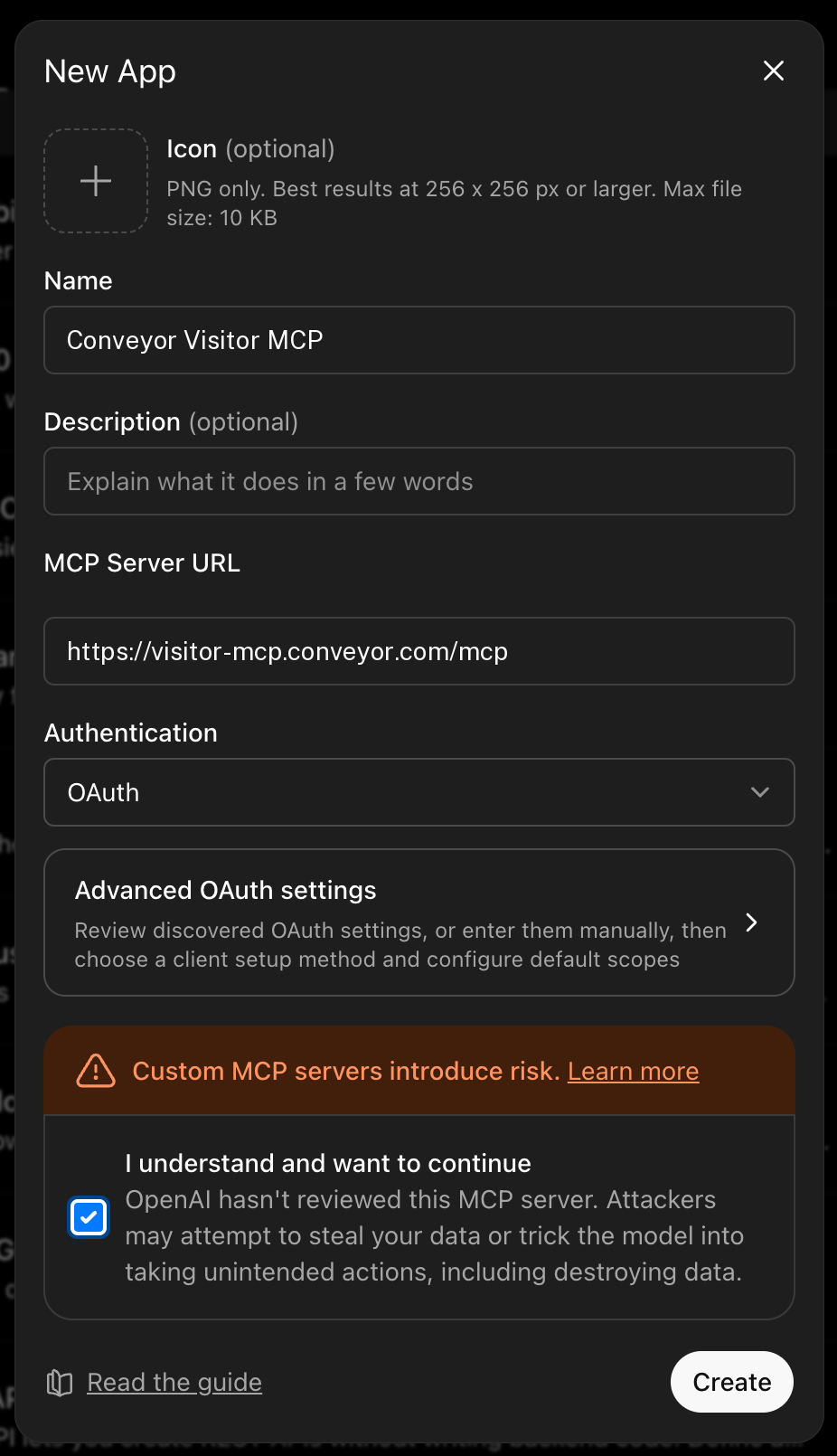Open the Read the guide link

[174, 1383]
